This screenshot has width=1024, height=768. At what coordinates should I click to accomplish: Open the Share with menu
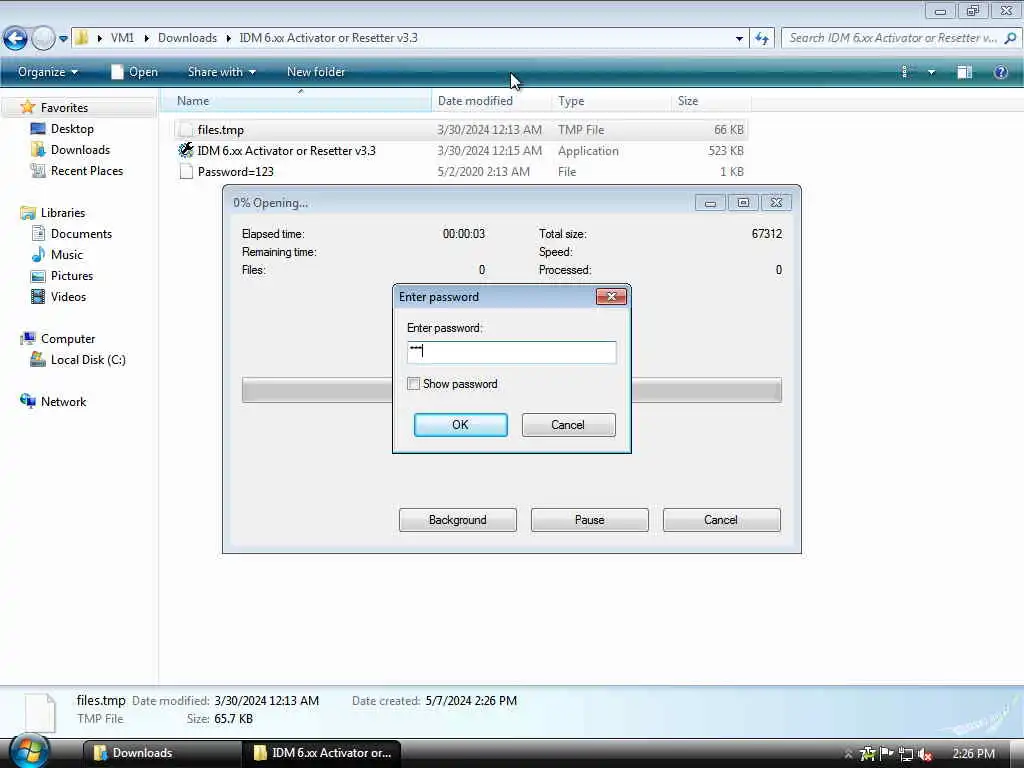(x=221, y=72)
